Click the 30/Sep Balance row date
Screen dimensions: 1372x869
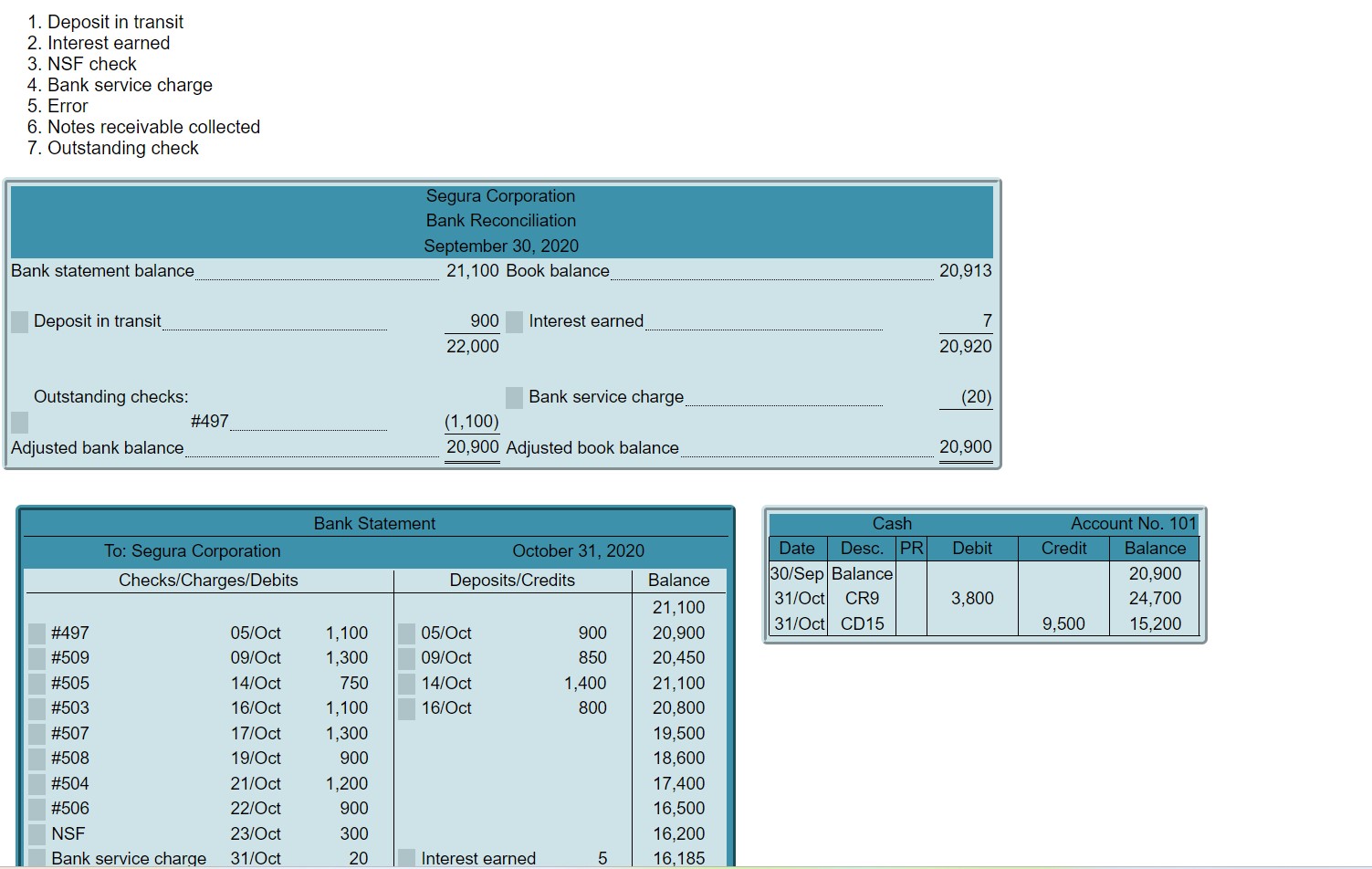[x=797, y=574]
